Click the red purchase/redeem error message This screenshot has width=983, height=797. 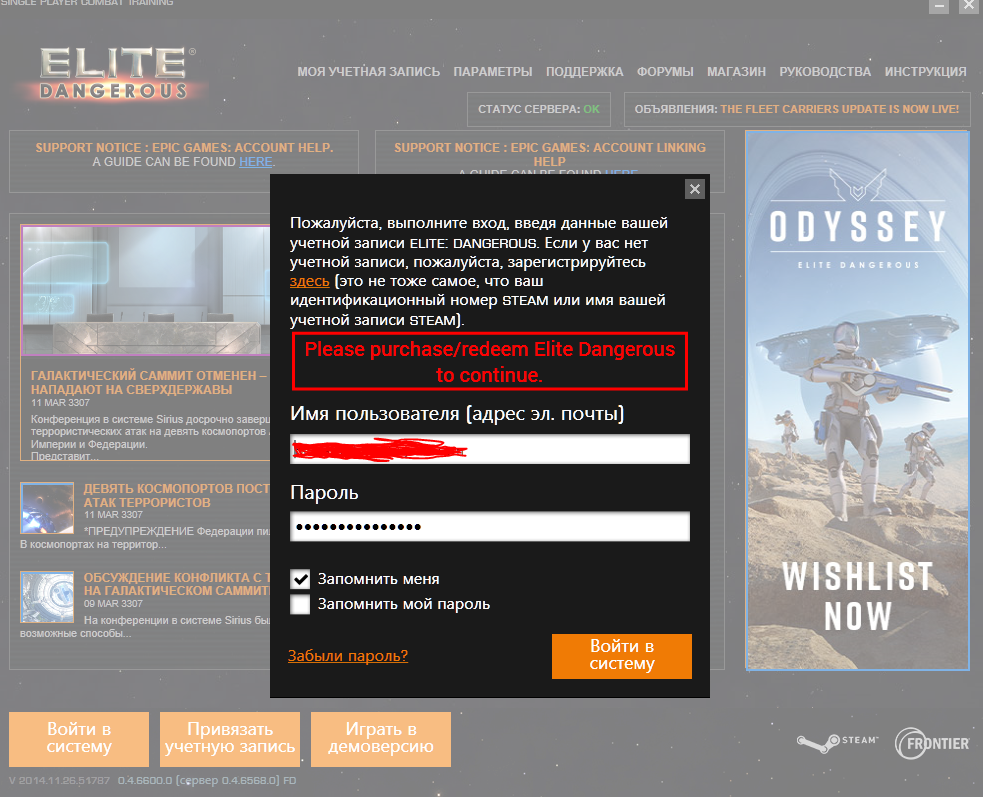pyautogui.click(x=490, y=362)
